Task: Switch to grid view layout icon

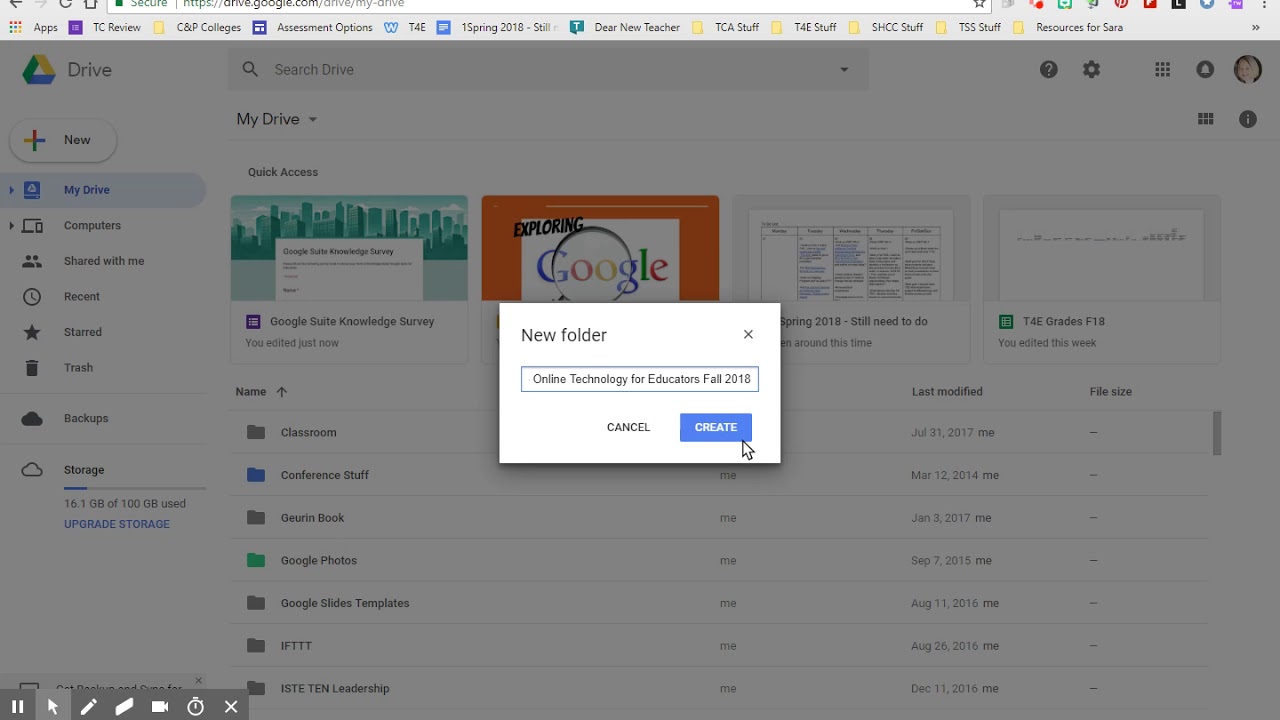Action: [x=1205, y=119]
